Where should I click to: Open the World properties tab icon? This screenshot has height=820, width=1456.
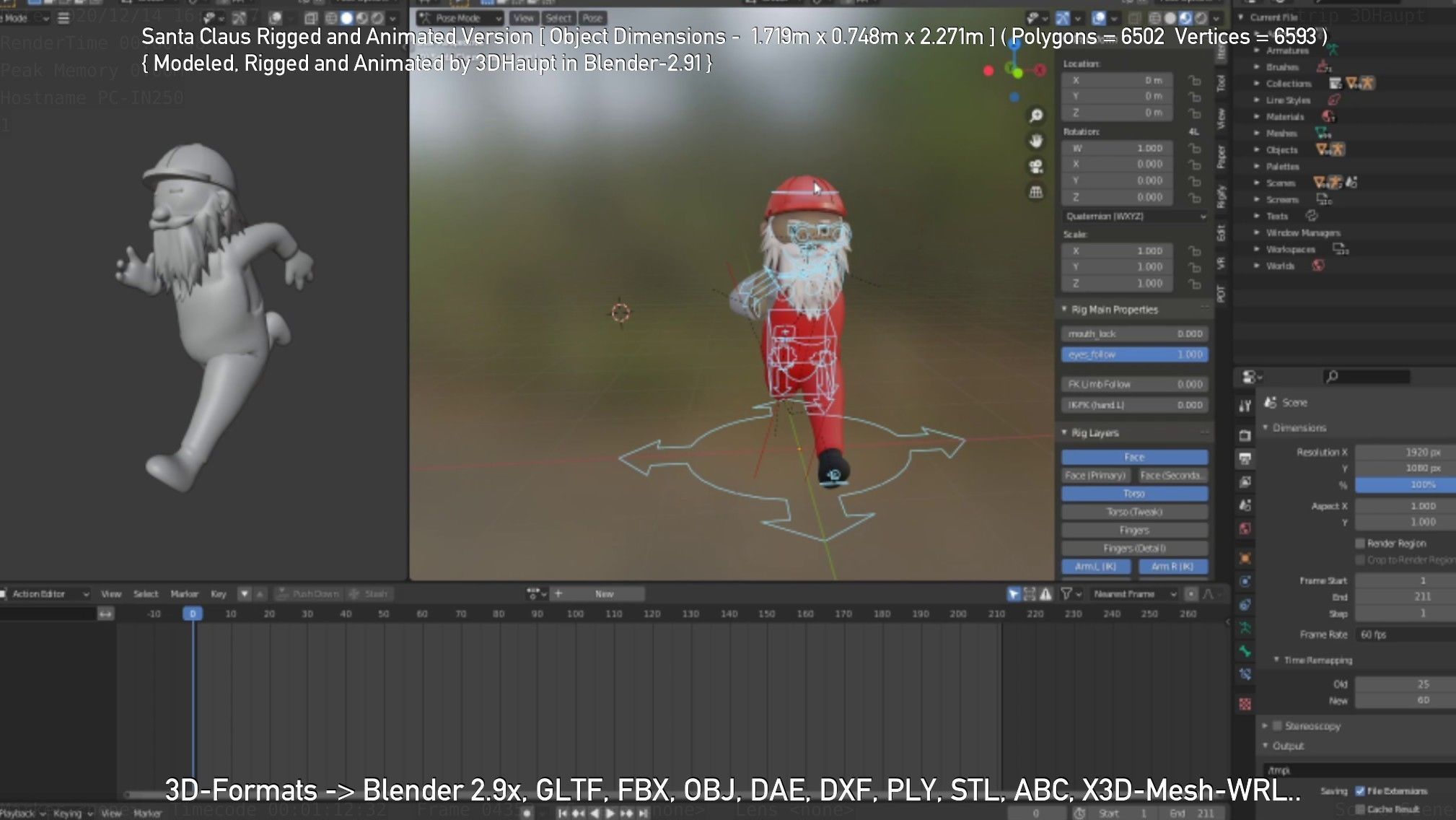1245,528
